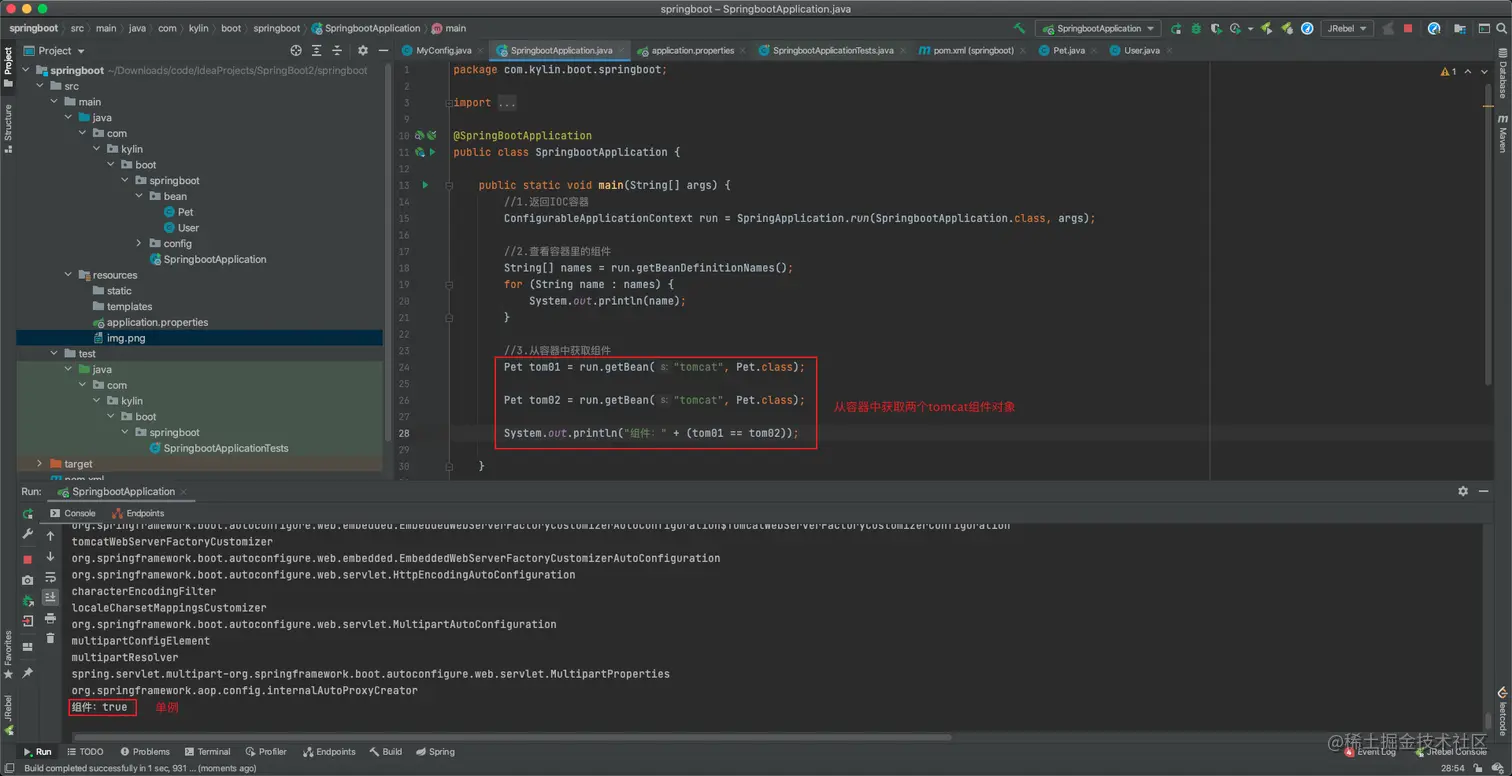This screenshot has height=776, width=1512.
Task: Click the Select Opened File target icon
Action: click(296, 50)
